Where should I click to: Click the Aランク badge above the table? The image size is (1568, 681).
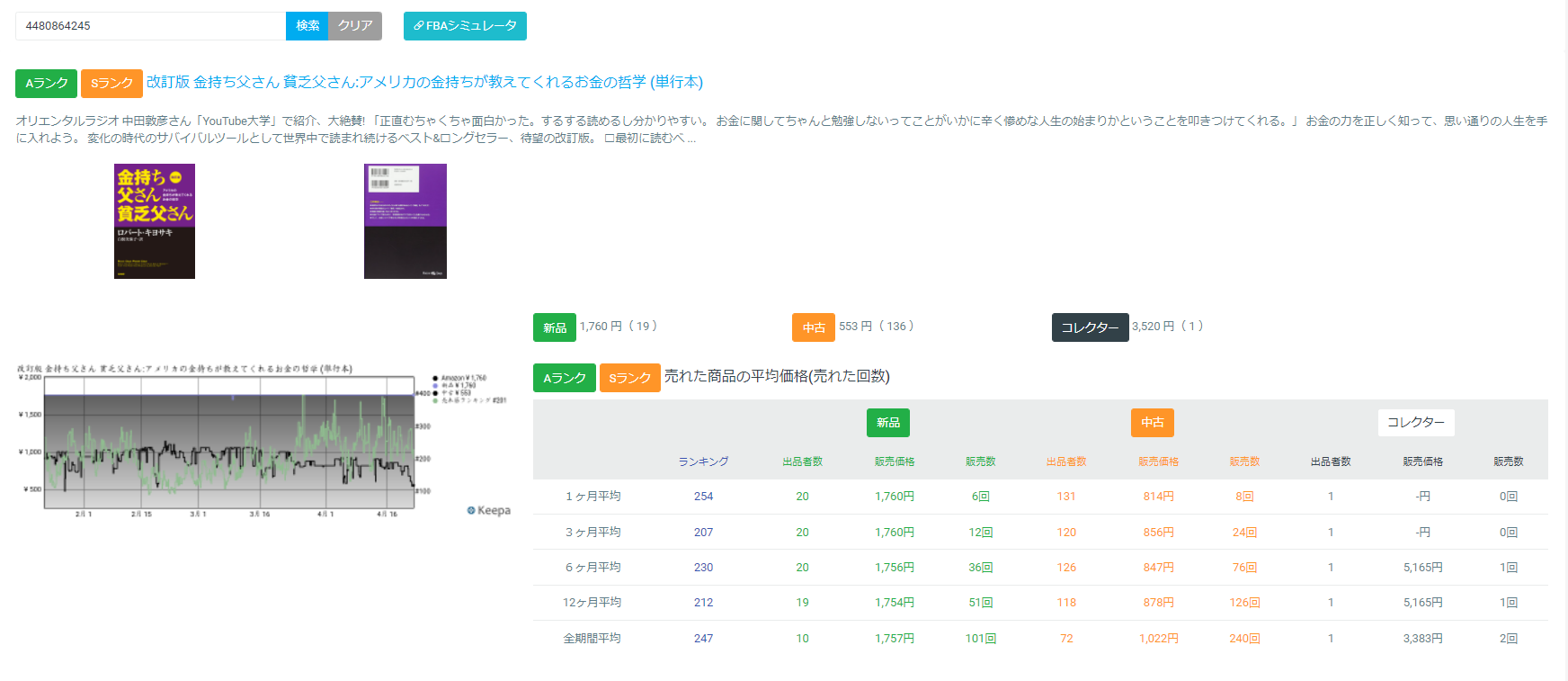[564, 378]
